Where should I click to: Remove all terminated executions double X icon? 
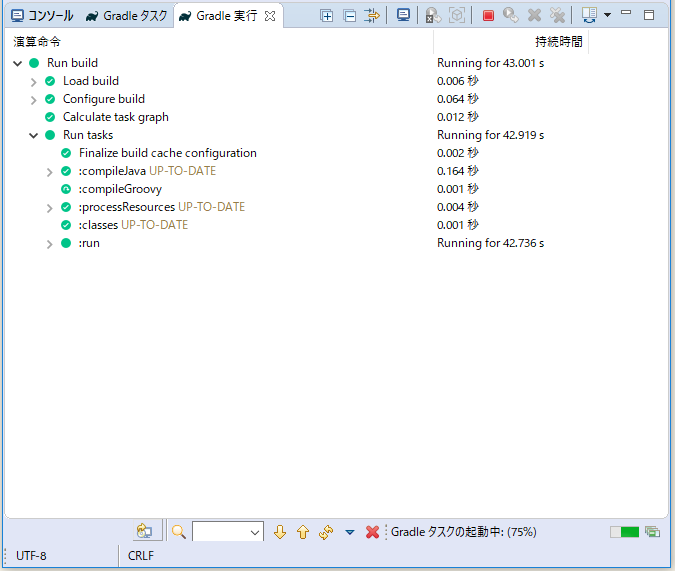pos(557,16)
